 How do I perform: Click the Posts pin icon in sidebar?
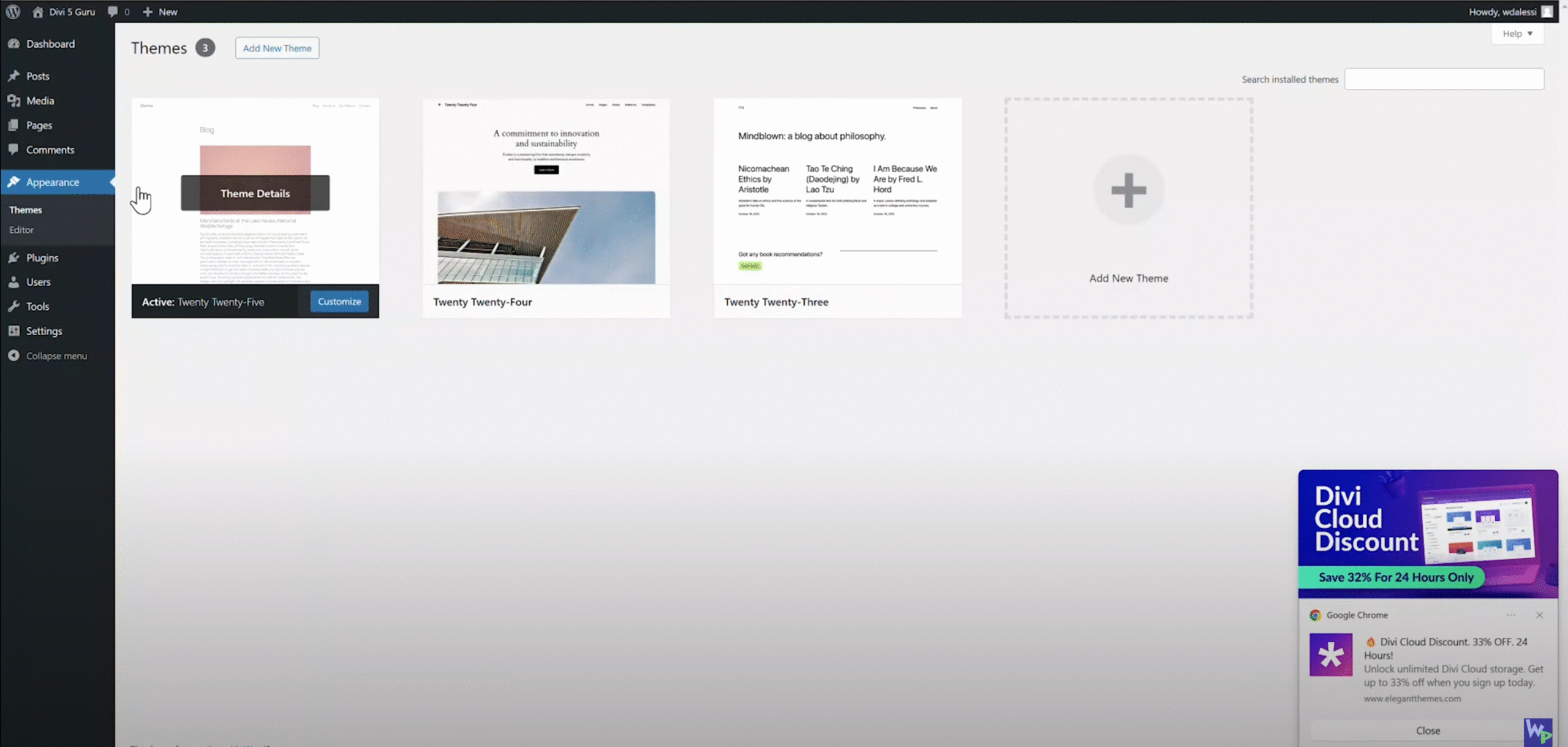tap(14, 76)
